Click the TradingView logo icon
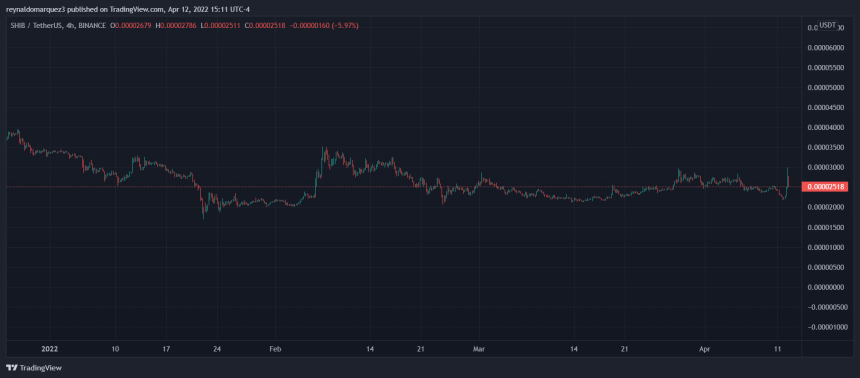This screenshot has width=860, height=378. 11,368
